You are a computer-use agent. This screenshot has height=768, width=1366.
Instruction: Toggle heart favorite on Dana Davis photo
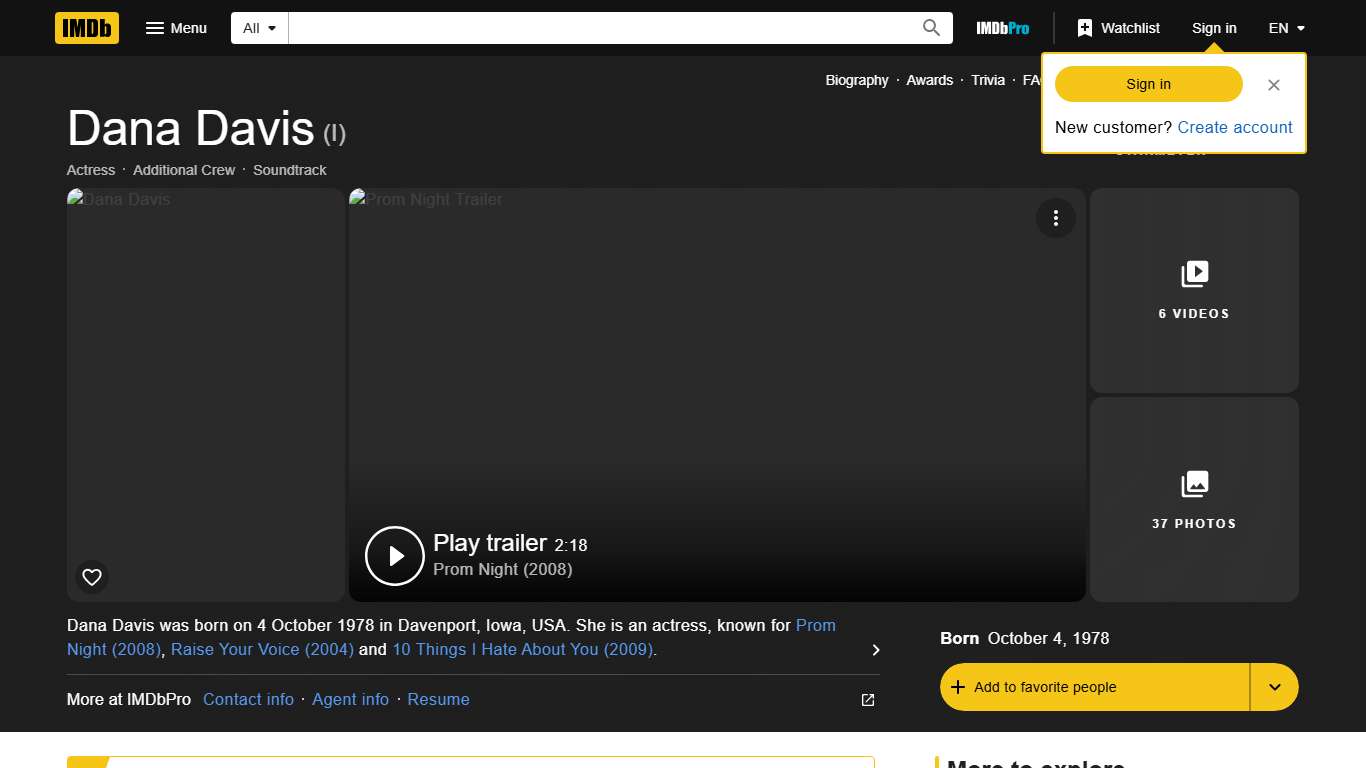click(x=92, y=577)
